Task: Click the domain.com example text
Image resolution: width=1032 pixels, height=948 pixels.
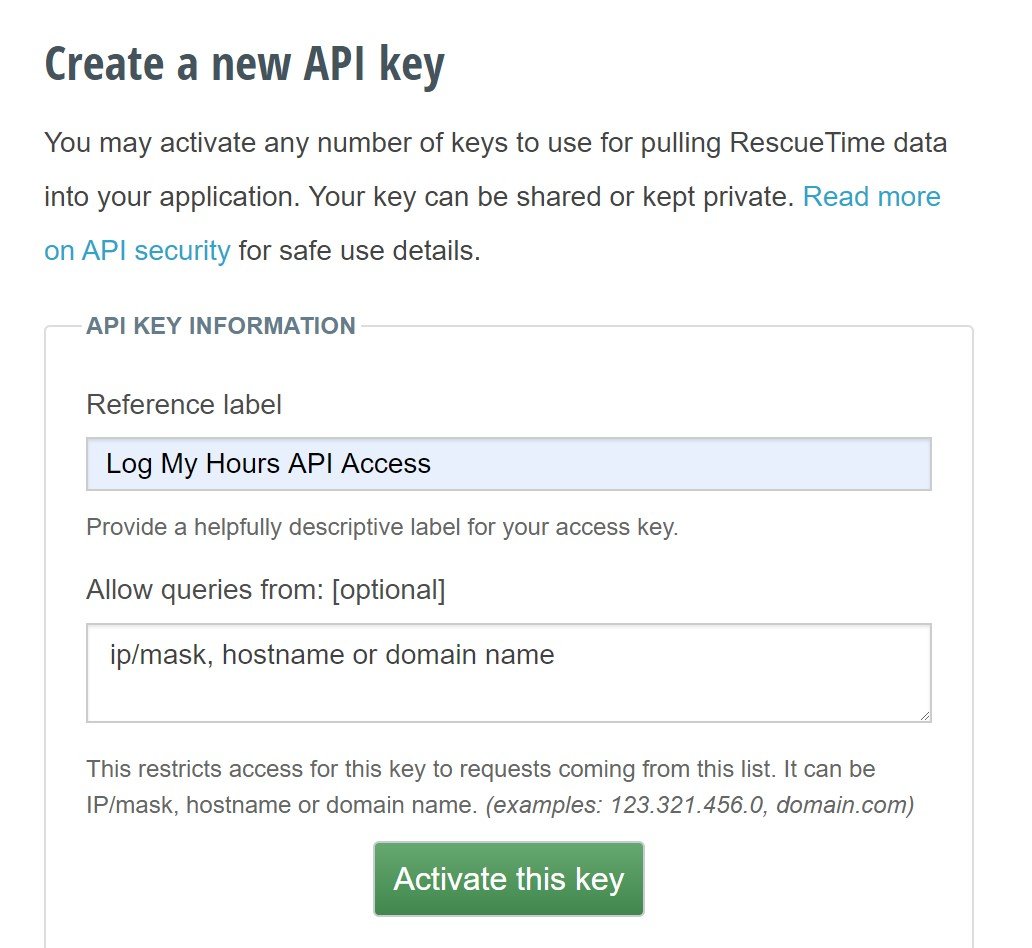Action: point(844,805)
